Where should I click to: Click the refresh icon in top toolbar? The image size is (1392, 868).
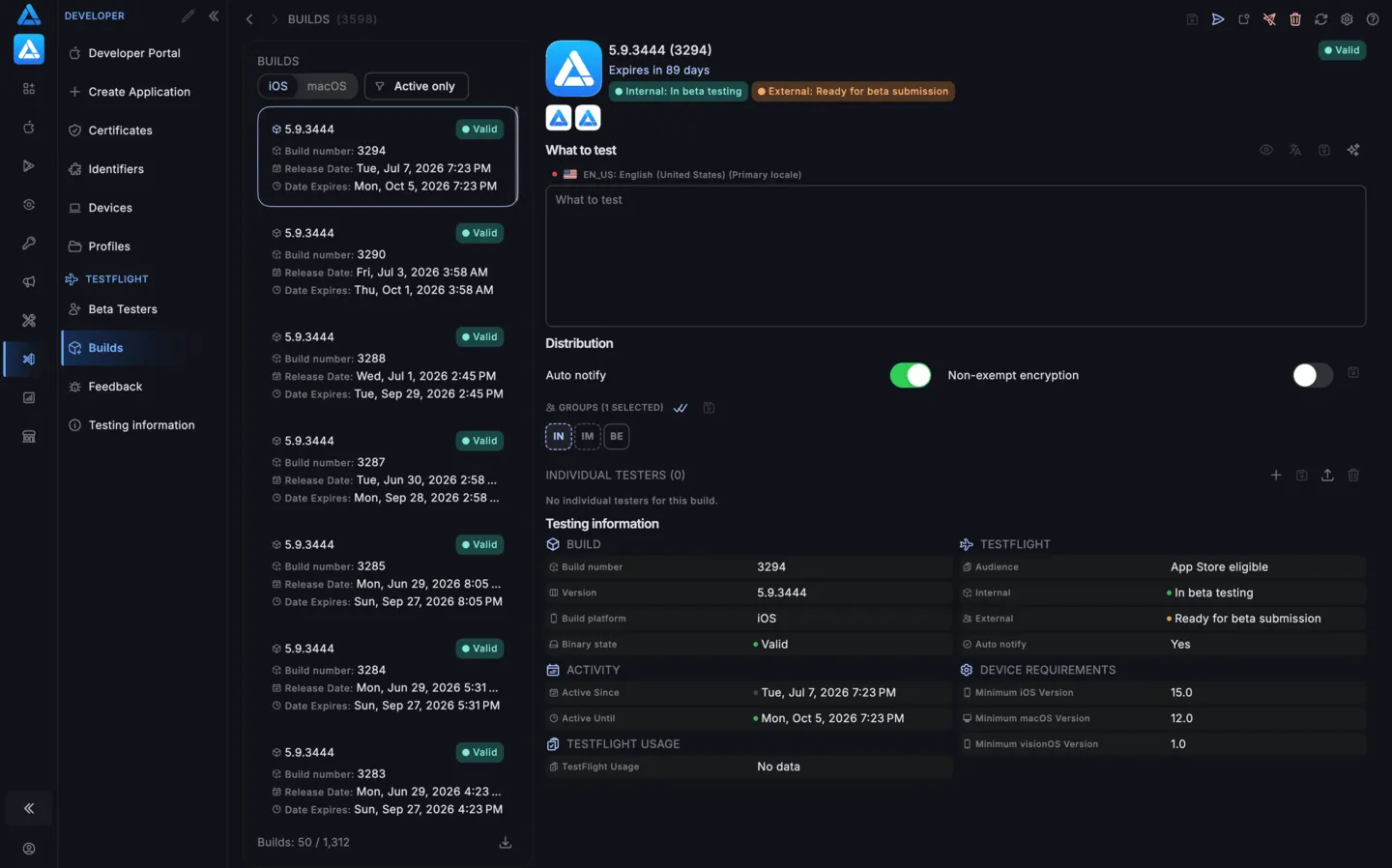pos(1320,19)
